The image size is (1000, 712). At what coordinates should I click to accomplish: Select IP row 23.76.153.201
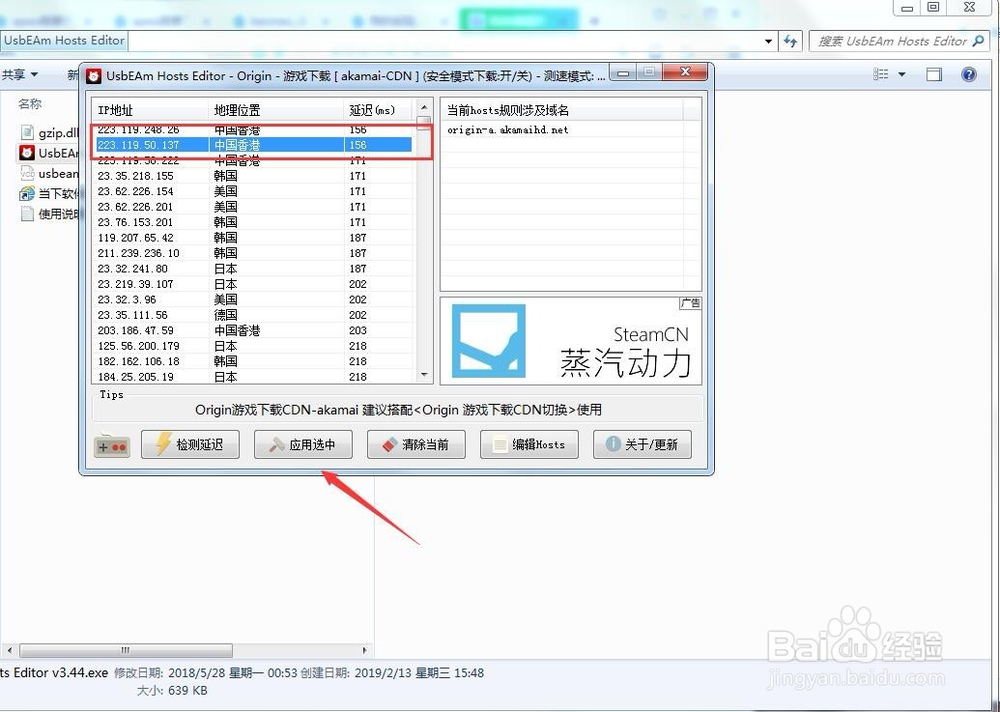254,222
